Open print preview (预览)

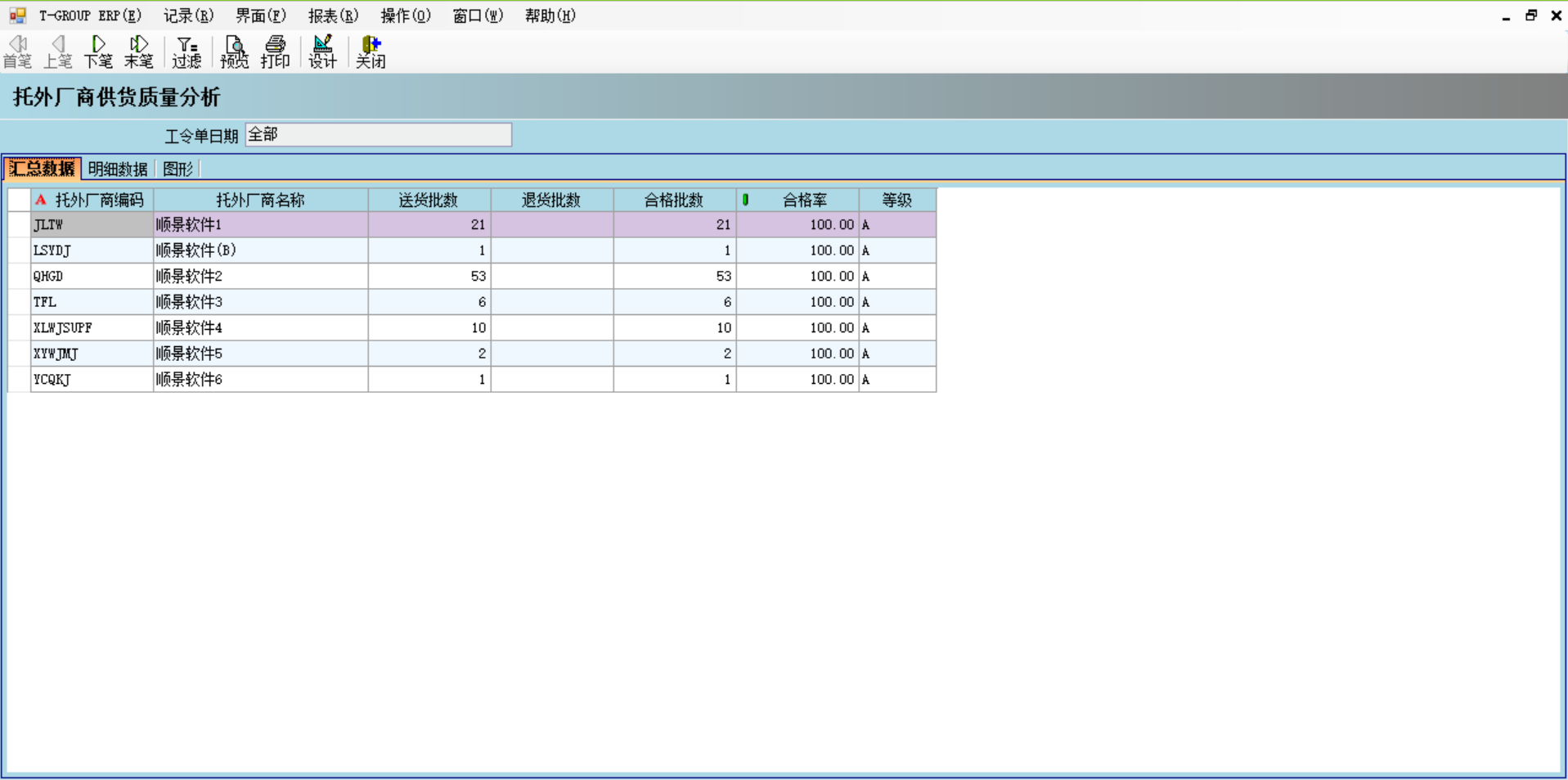click(x=234, y=52)
